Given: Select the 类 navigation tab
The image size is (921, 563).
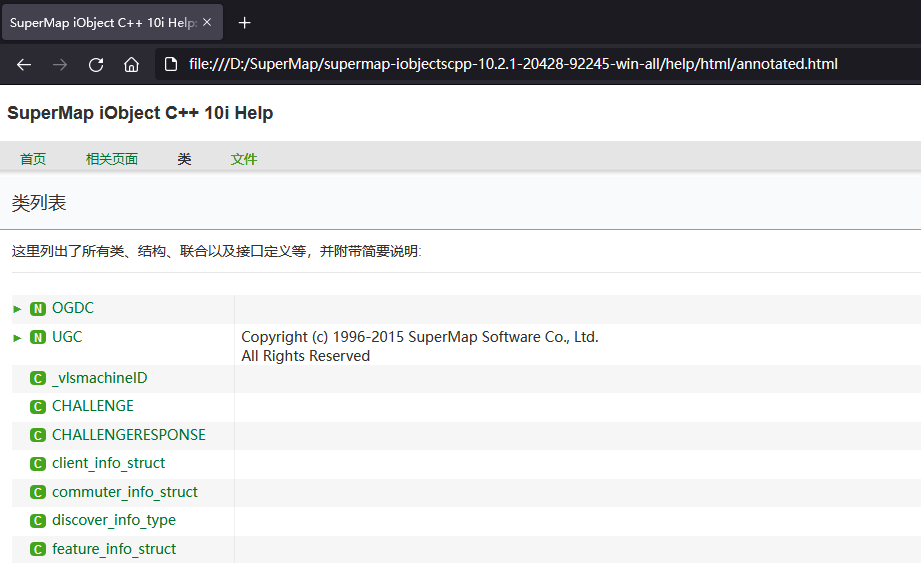Looking at the screenshot, I should [184, 159].
